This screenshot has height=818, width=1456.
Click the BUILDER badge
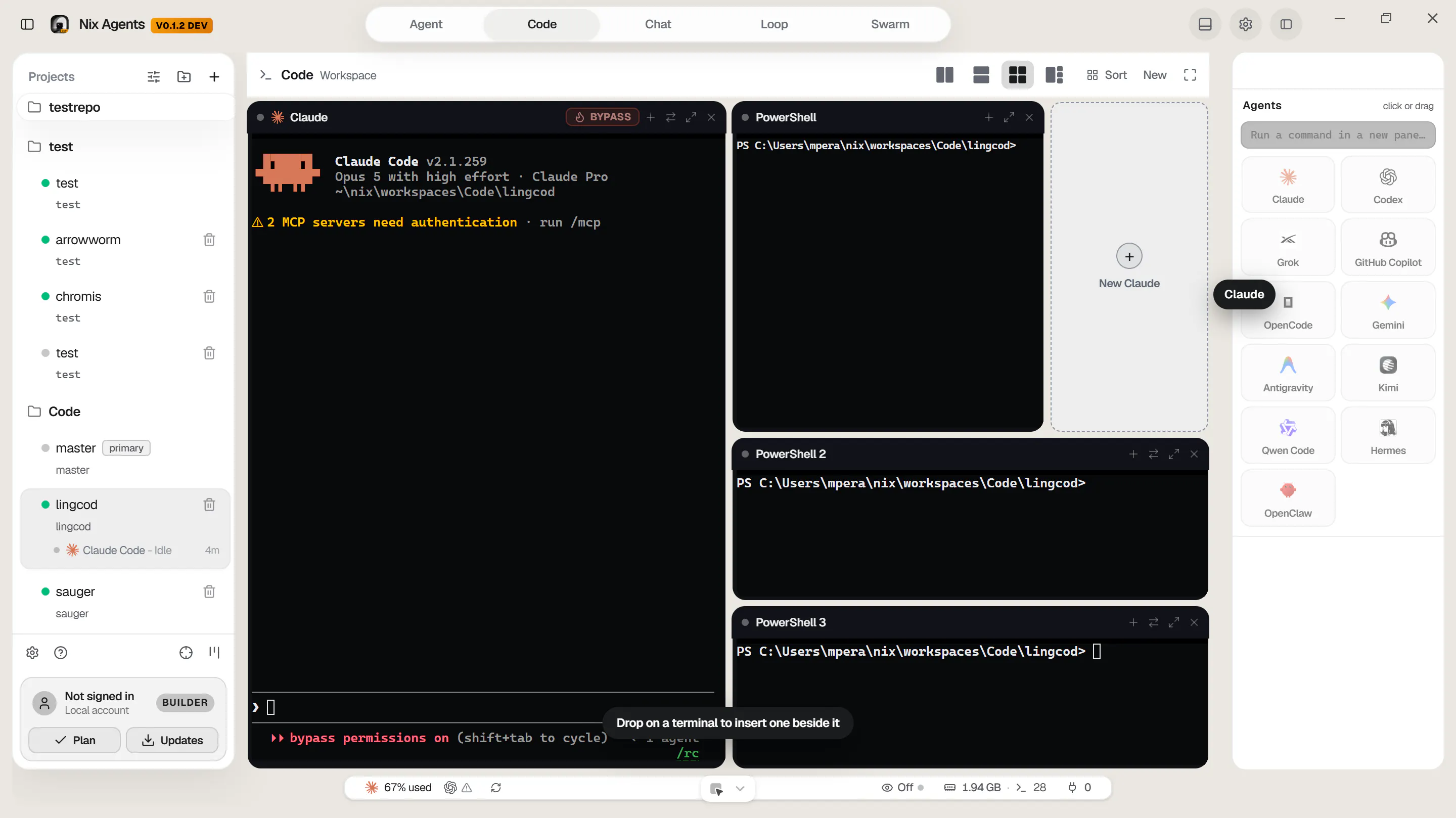(185, 702)
